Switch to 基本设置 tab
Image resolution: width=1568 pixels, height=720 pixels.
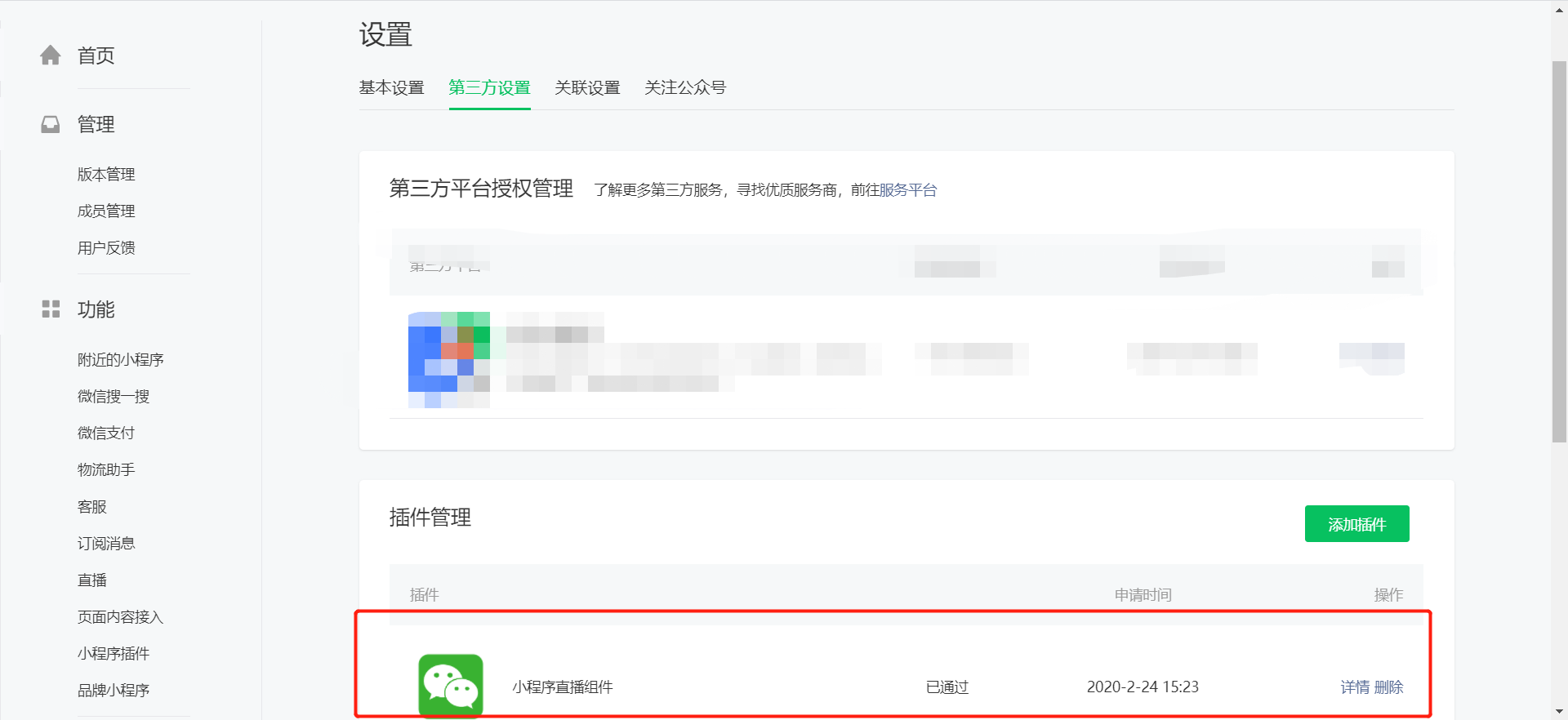(392, 87)
